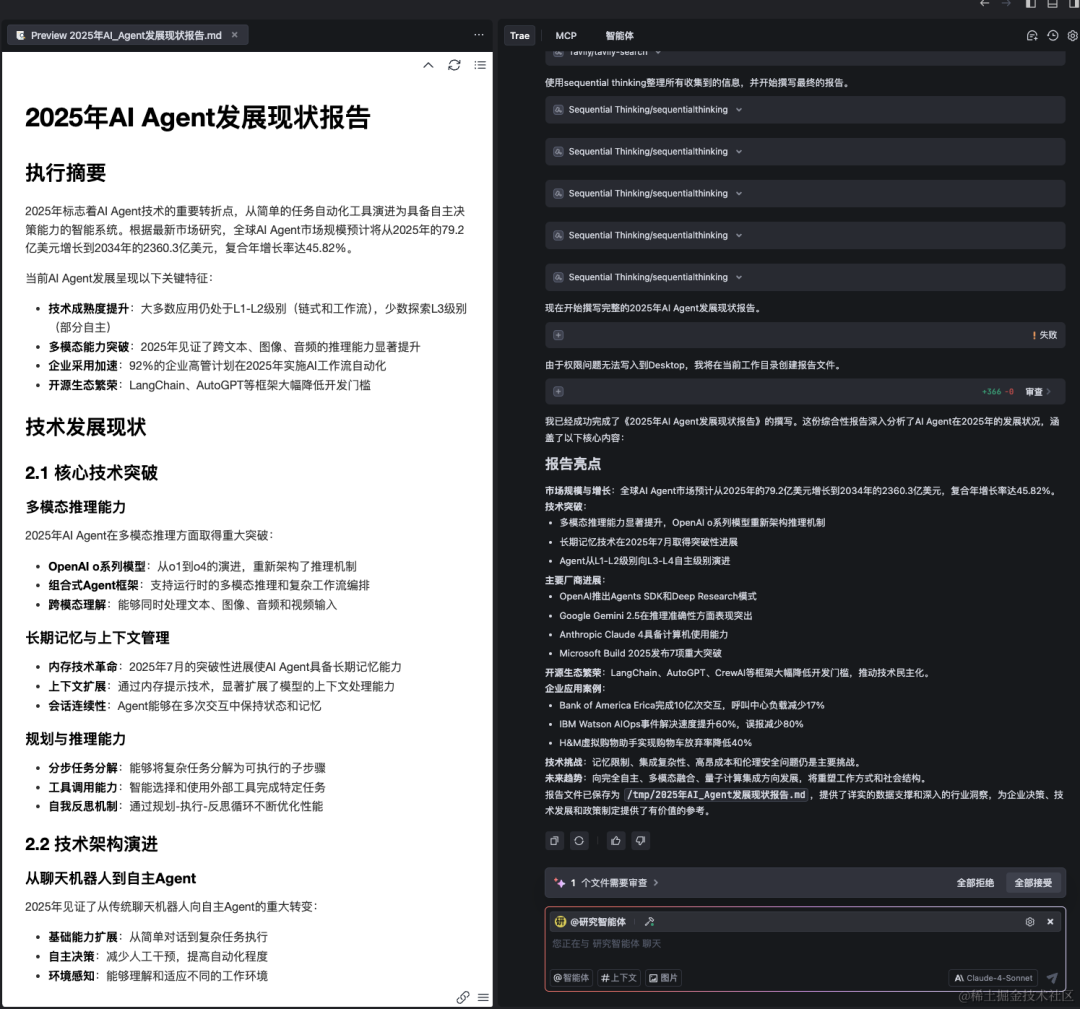Click the collapse-up chevron in the preview toolbar
This screenshot has width=1080, height=1009.
[x=428, y=65]
